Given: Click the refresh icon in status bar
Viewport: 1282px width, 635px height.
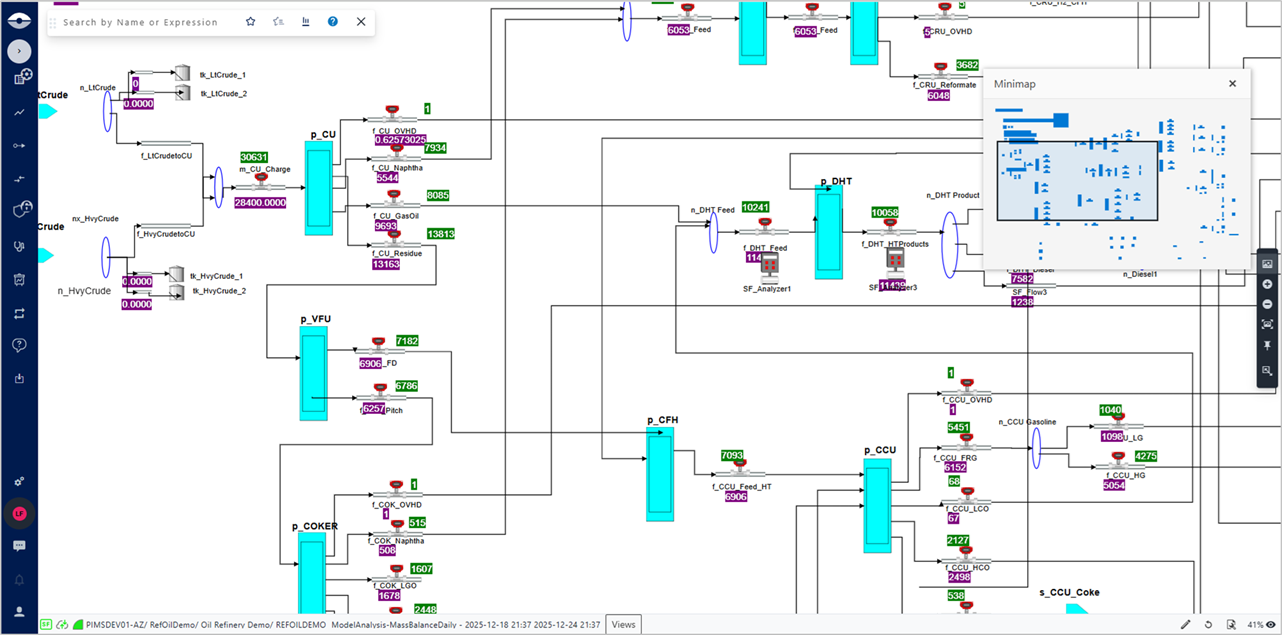Looking at the screenshot, I should [1208, 625].
